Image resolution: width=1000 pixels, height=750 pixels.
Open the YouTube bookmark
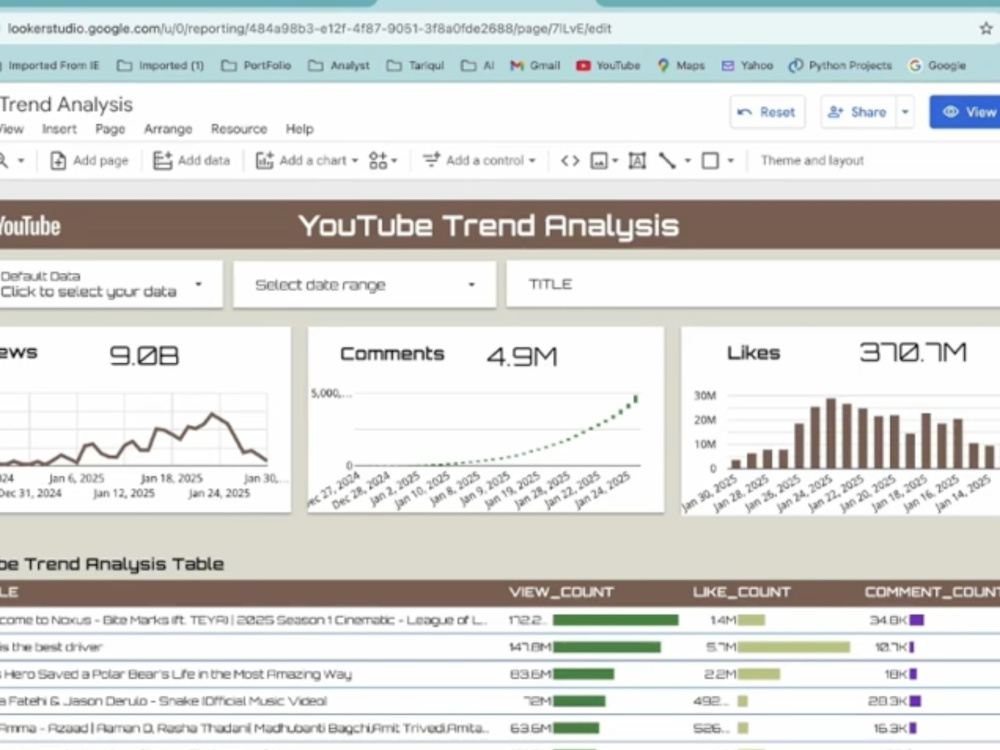pos(608,65)
